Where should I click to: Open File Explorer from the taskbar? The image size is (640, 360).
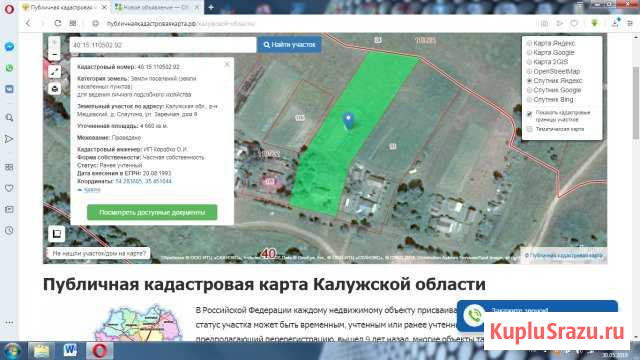(x=41, y=351)
